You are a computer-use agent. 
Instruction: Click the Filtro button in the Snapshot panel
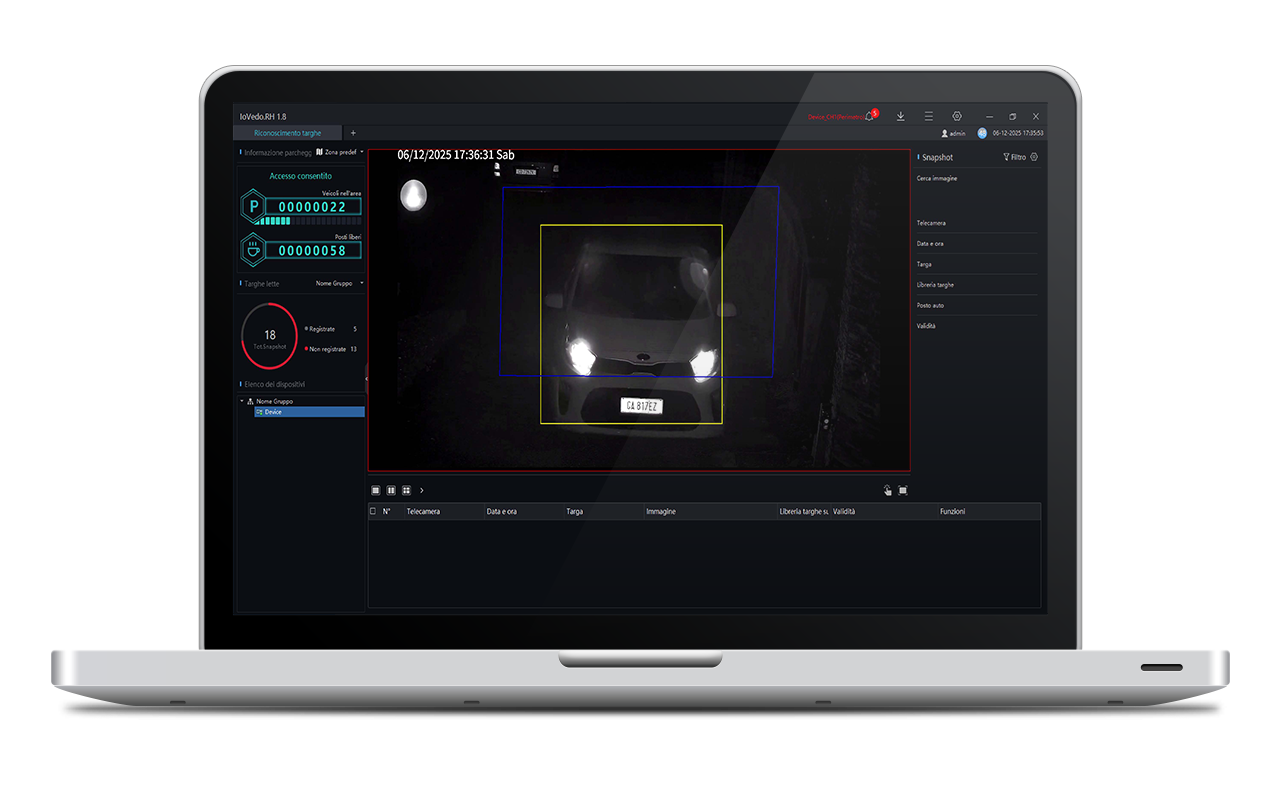[x=1013, y=157]
